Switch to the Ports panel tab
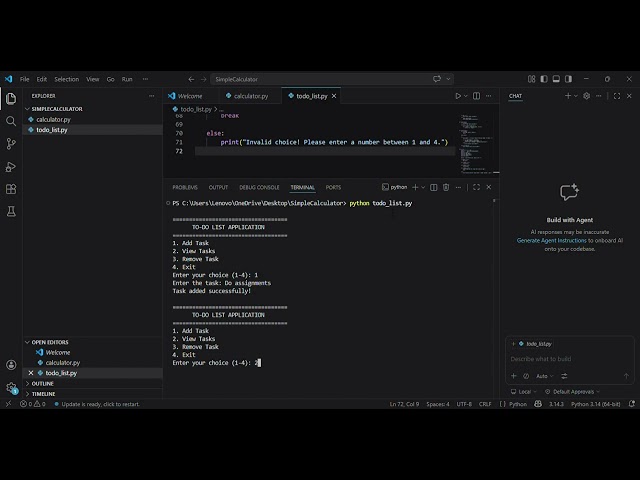The height and width of the screenshot is (480, 640). [x=333, y=187]
